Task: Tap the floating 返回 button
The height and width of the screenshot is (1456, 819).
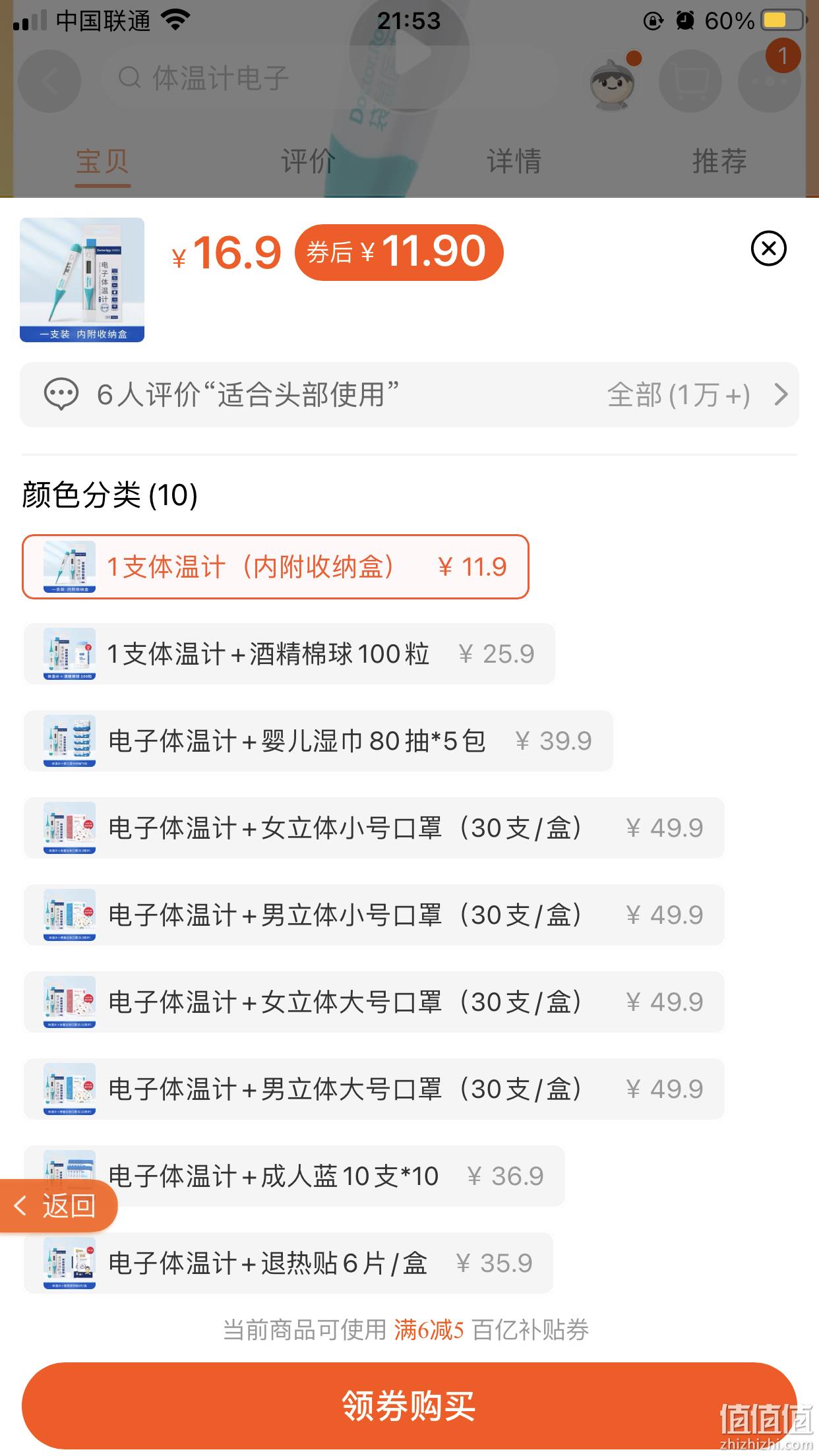Action: (x=58, y=1205)
